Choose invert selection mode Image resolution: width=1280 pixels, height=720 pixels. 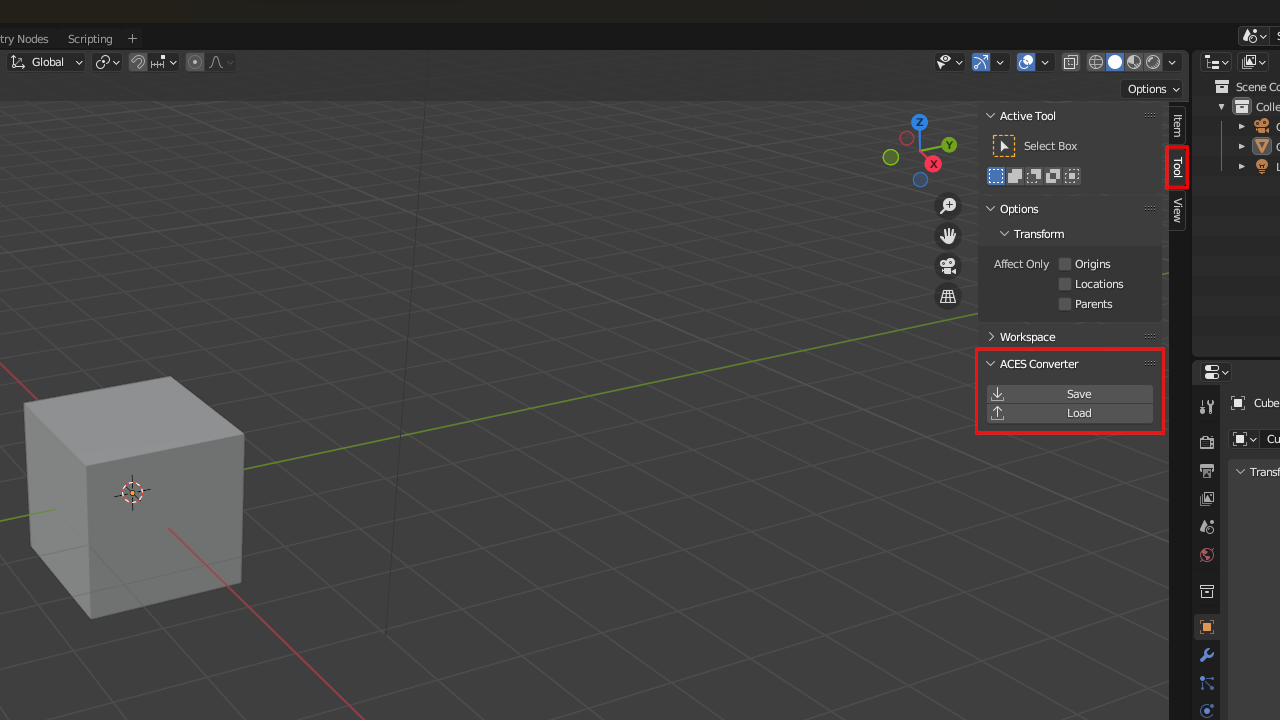pos(1053,176)
